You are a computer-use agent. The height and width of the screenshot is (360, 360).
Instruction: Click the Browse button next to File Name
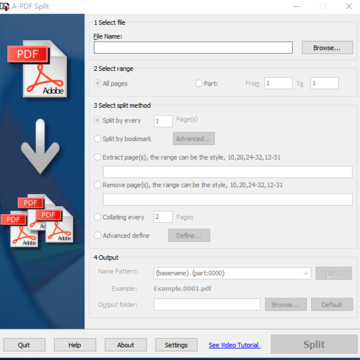pos(327,48)
